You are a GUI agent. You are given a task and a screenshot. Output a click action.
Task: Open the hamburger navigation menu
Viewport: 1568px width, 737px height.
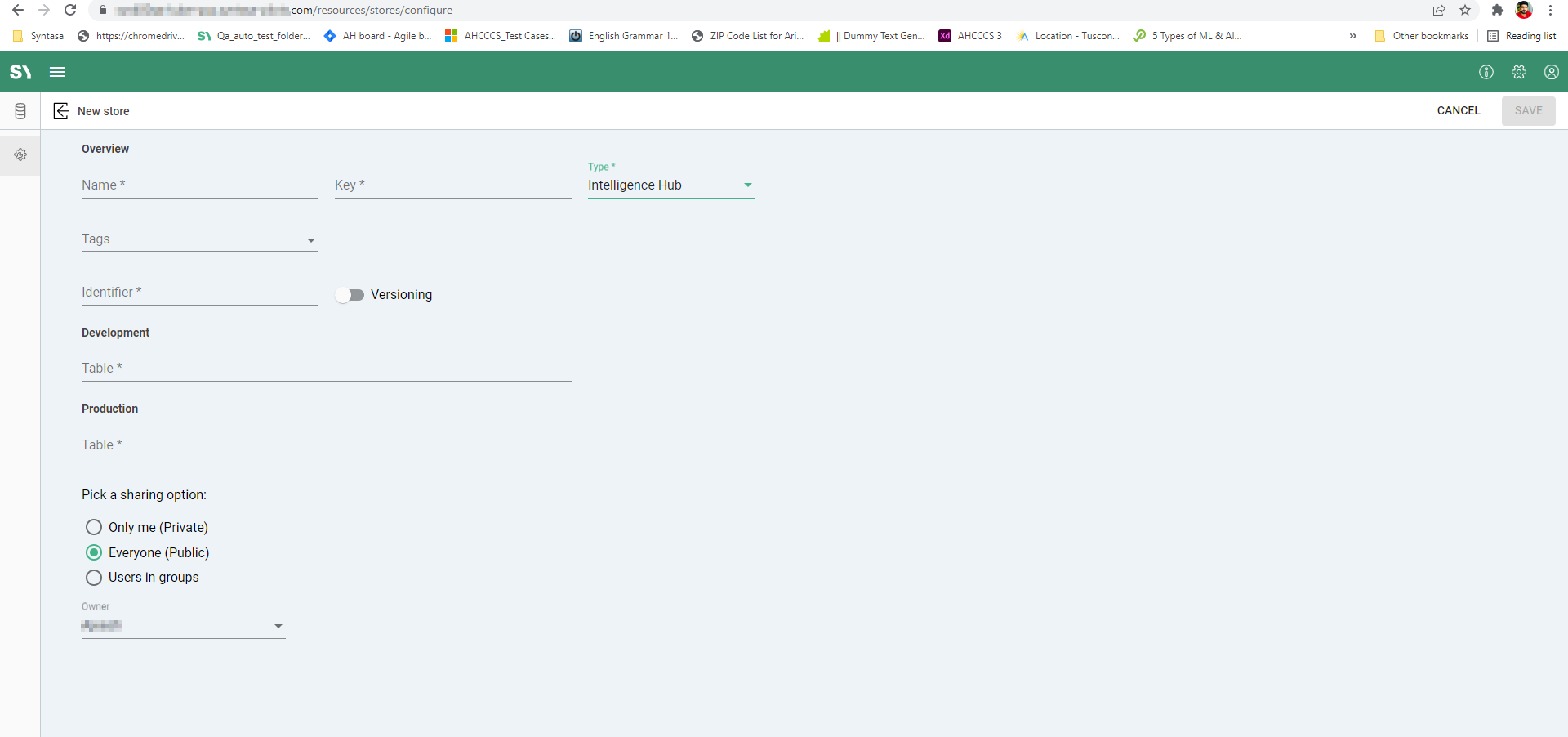click(x=57, y=72)
